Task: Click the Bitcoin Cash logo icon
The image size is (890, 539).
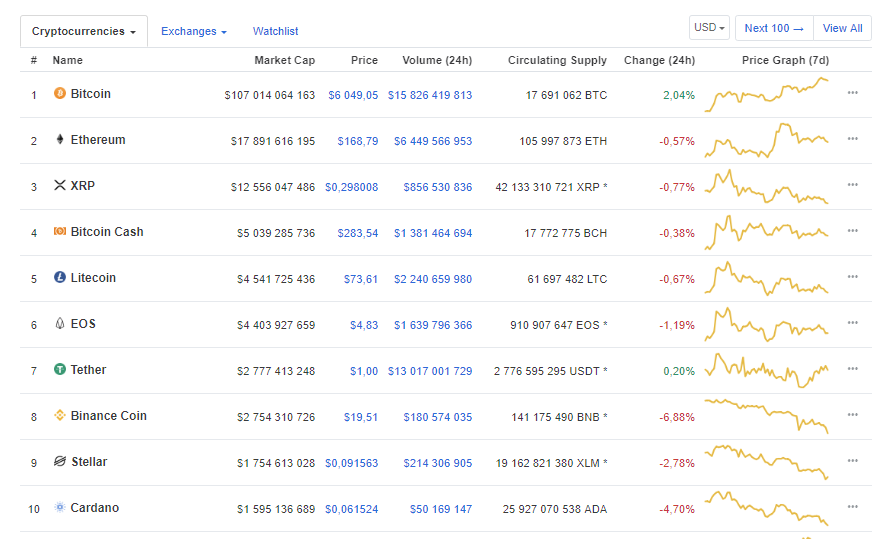Action: point(60,231)
